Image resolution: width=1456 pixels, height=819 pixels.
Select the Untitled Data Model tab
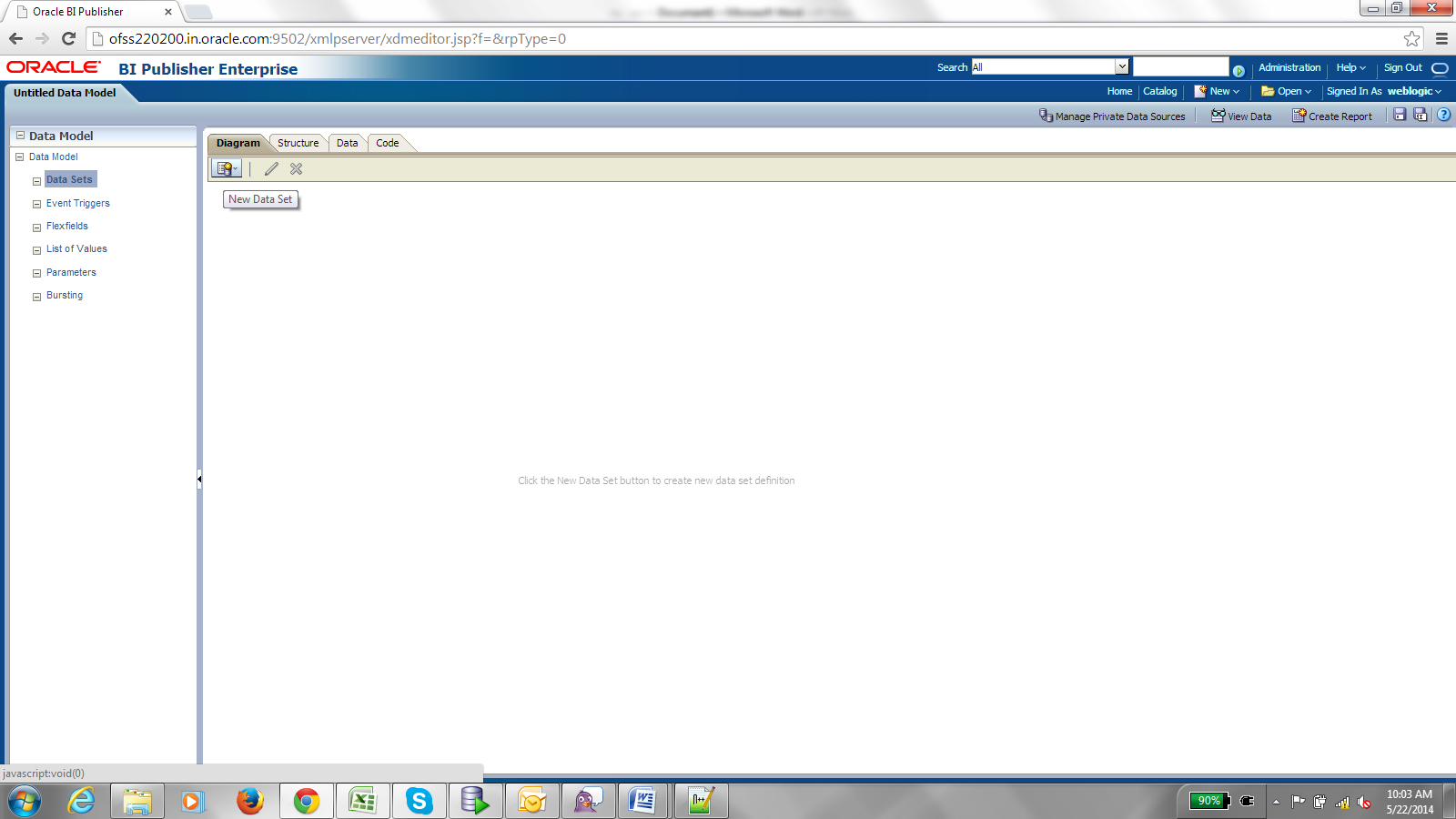(x=65, y=93)
